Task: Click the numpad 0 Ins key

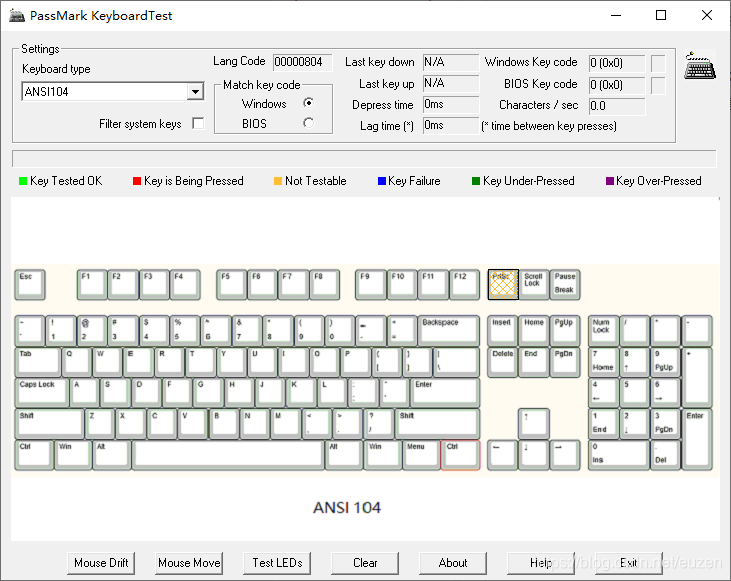Action: click(x=619, y=455)
